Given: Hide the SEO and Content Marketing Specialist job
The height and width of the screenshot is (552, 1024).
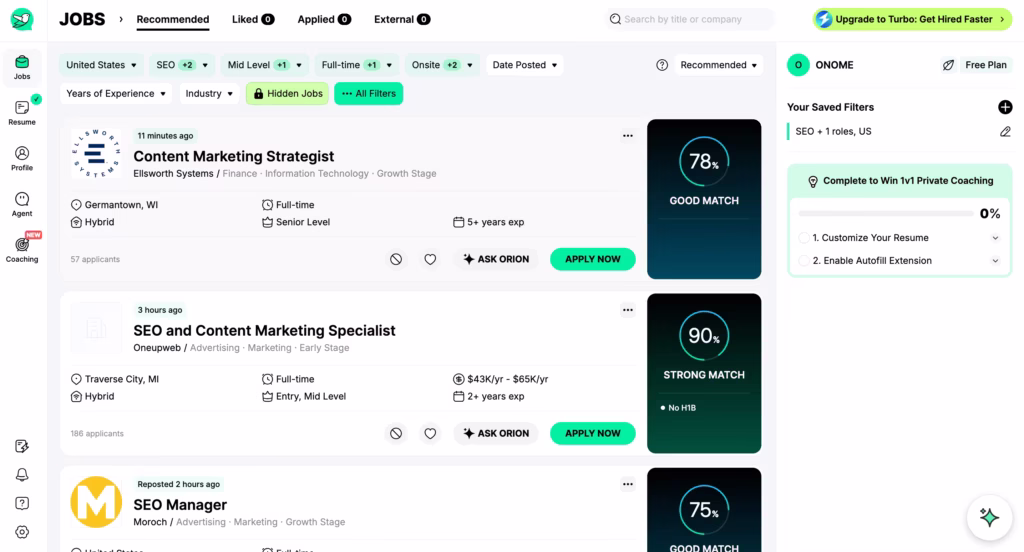Looking at the screenshot, I should (396, 433).
